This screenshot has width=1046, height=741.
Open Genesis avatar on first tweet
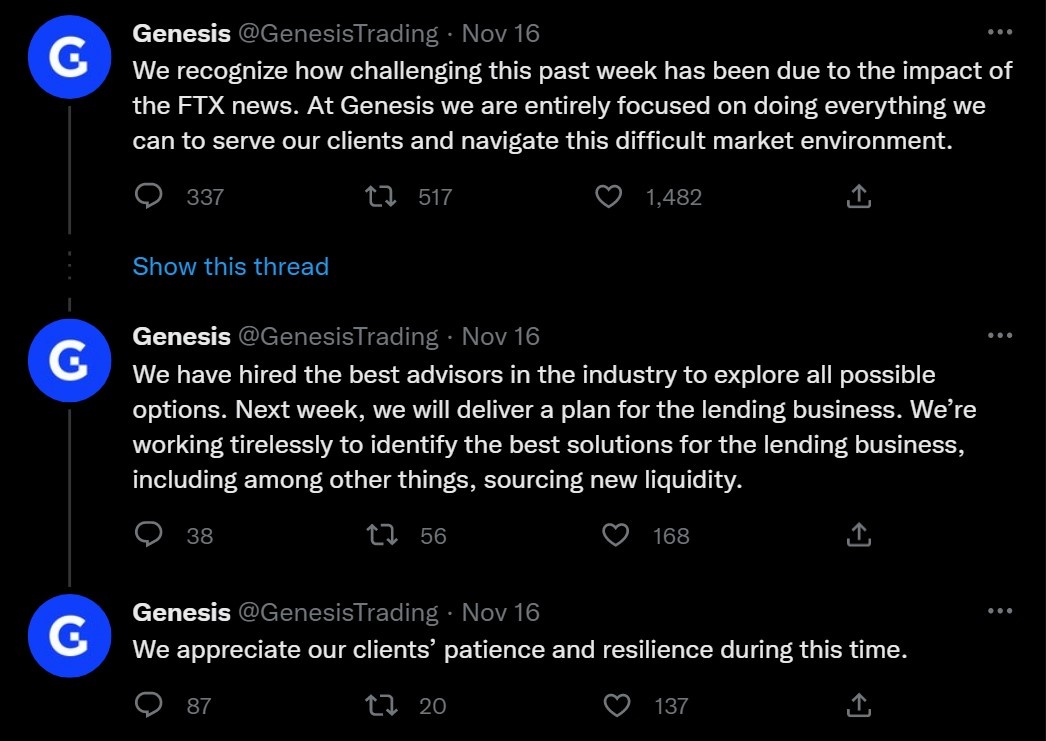click(x=68, y=61)
